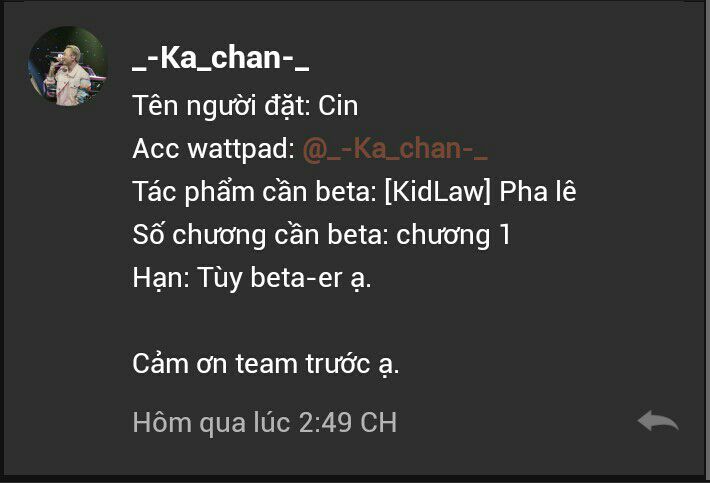Tap the value chương 1

[454, 235]
